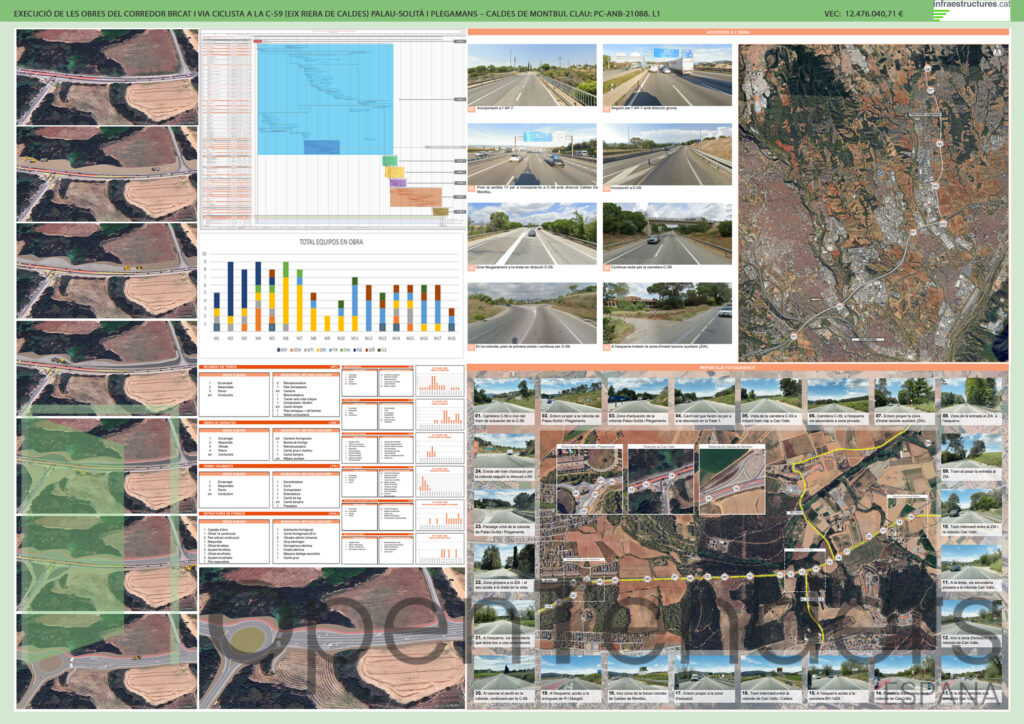The height and width of the screenshot is (724, 1024).
Task: Open photo 01 of Carretera C-59
Action: (503, 393)
